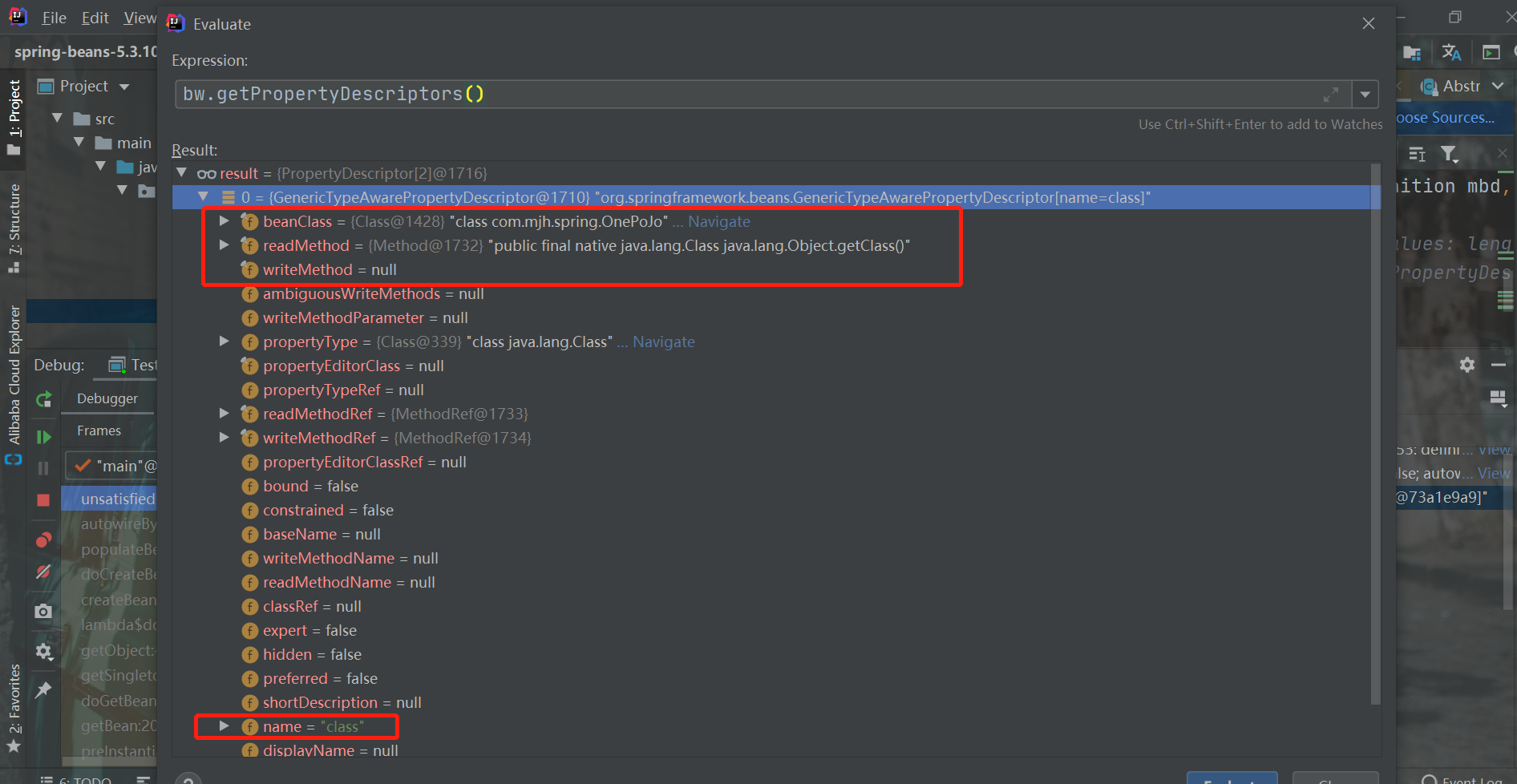Click Navigate link next to beanClass
The image size is (1517, 784).
coord(719,222)
